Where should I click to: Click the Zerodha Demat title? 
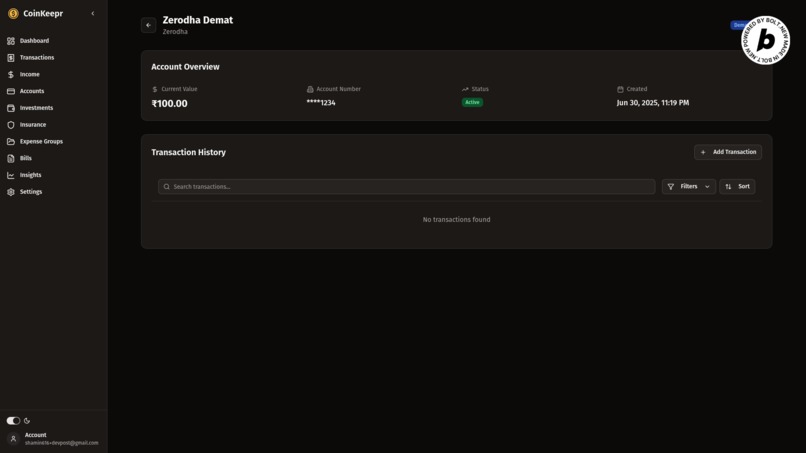198,20
